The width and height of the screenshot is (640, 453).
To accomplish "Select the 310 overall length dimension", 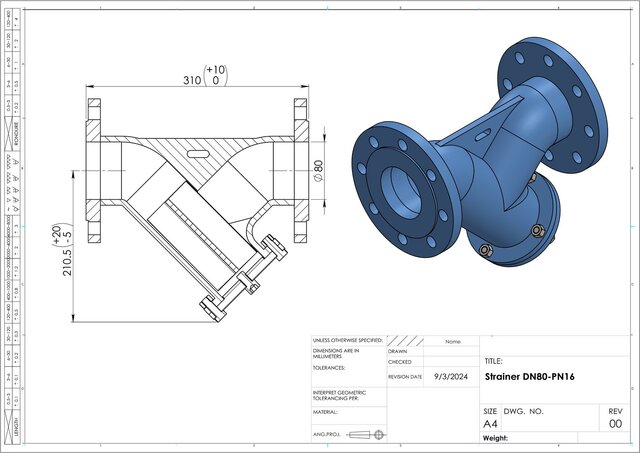I will pos(190,80).
